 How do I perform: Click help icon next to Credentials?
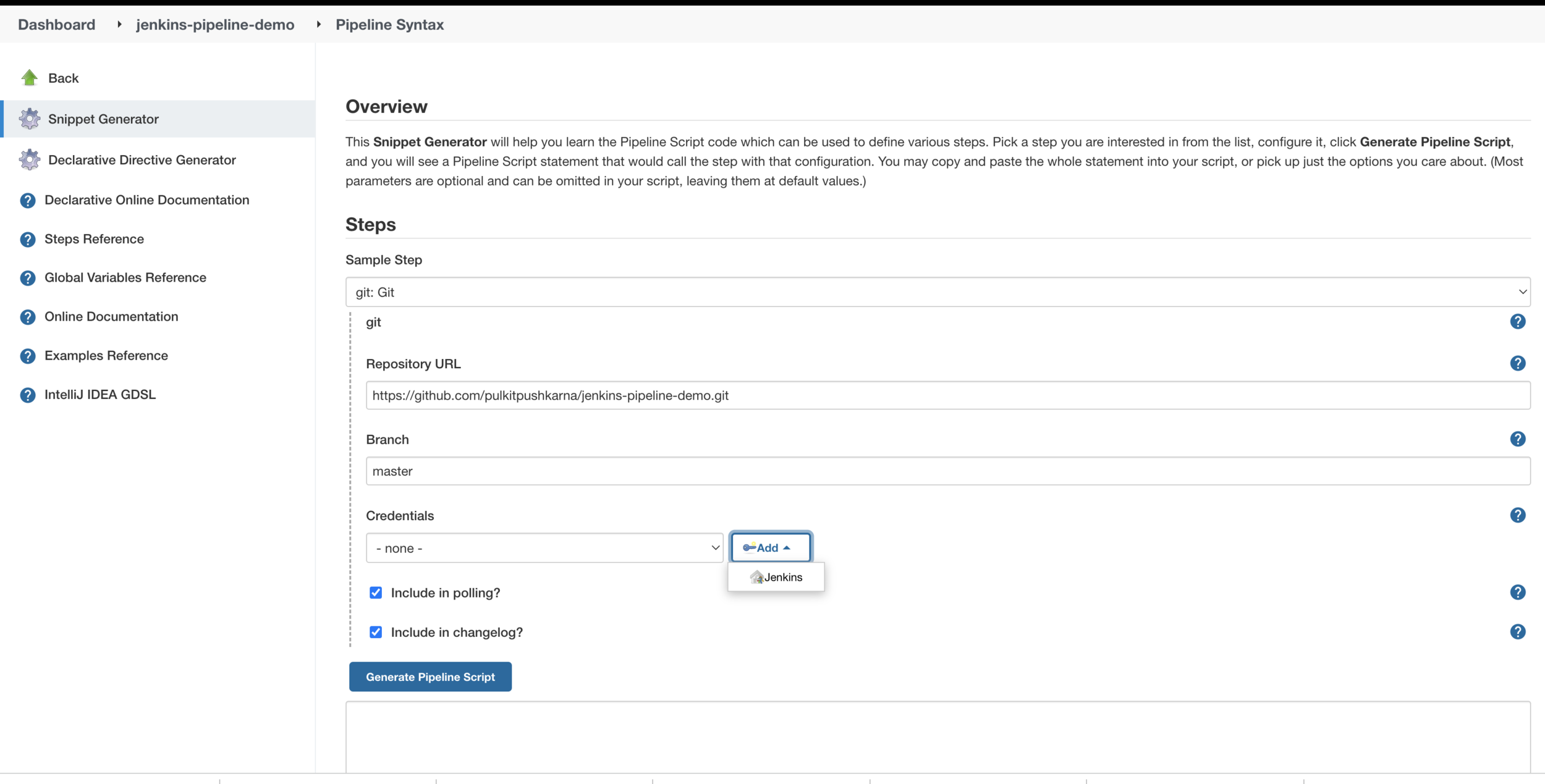pos(1517,515)
